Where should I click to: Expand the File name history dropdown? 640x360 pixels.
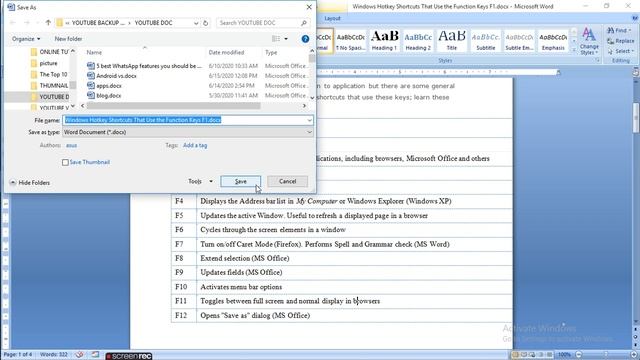coord(309,120)
